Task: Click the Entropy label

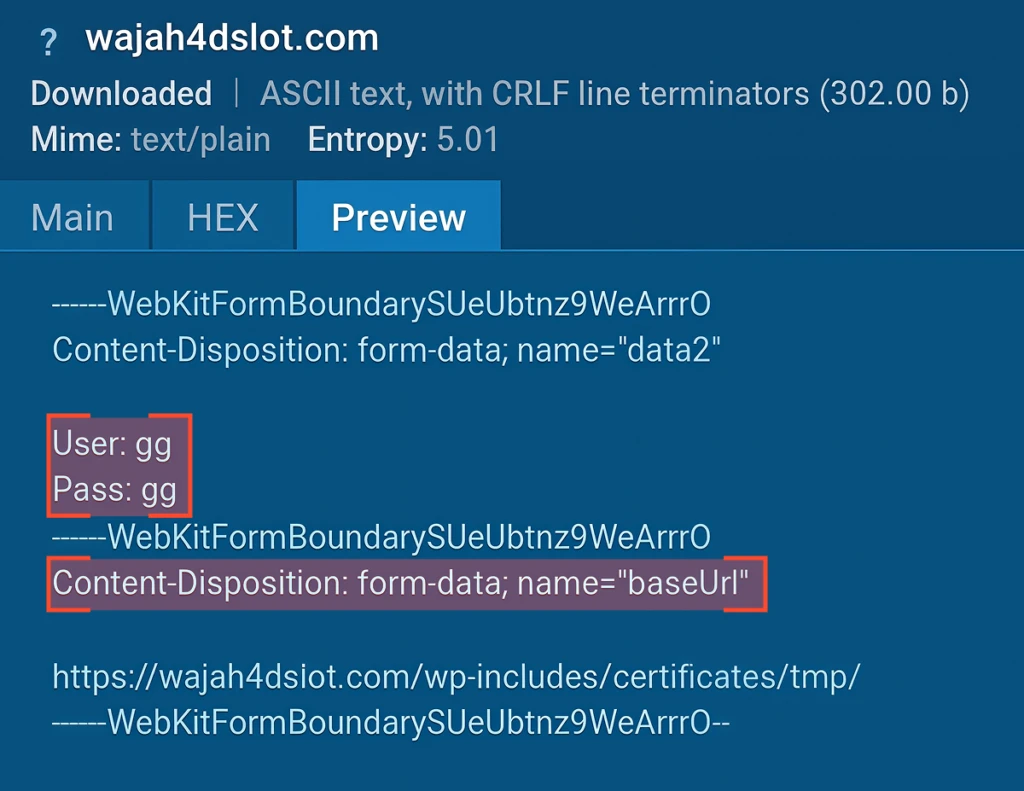Action: (368, 139)
